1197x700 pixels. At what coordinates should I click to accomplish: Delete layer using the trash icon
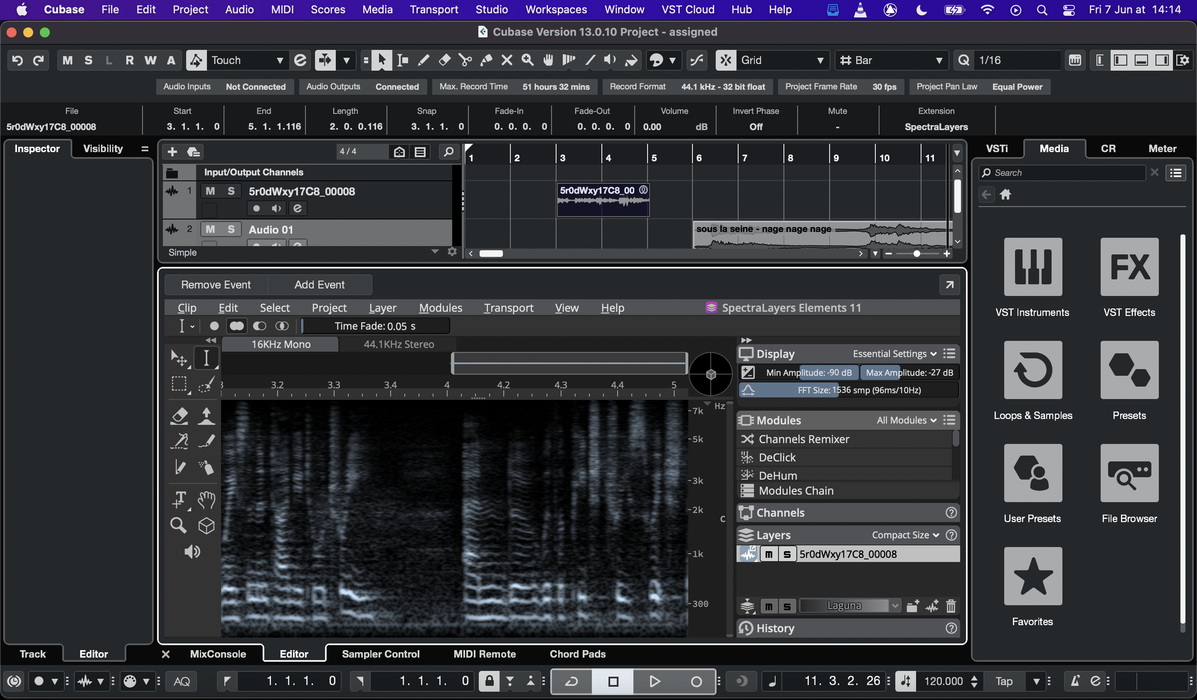pyautogui.click(x=950, y=606)
